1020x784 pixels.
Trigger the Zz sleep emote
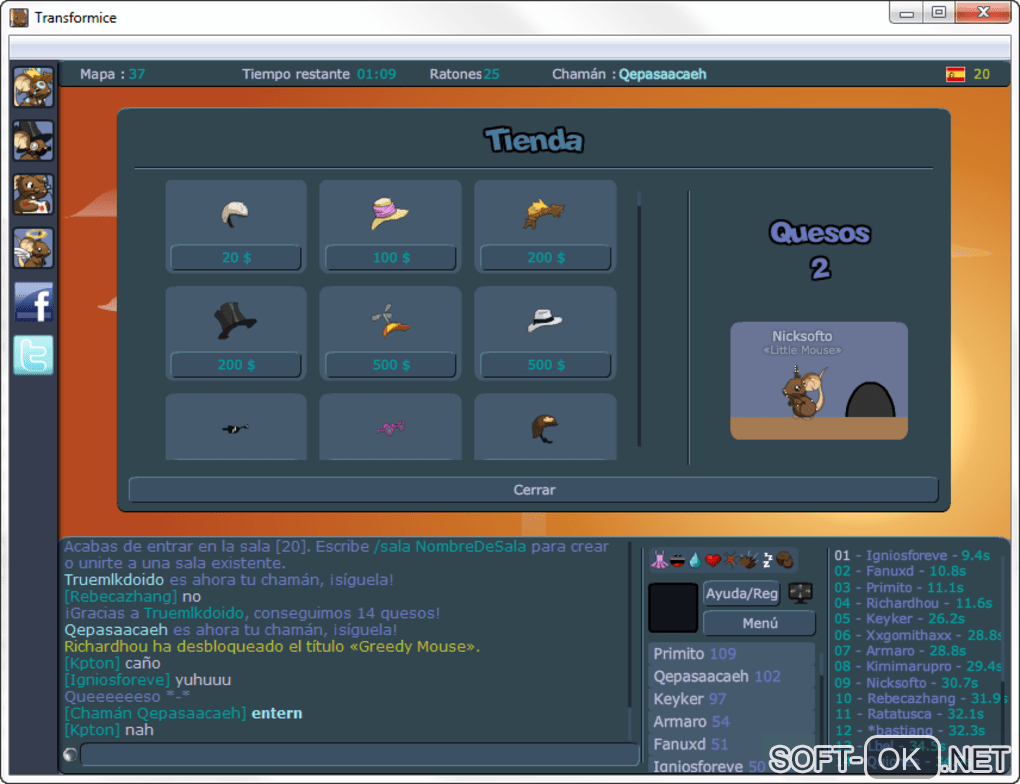pyautogui.click(x=767, y=560)
